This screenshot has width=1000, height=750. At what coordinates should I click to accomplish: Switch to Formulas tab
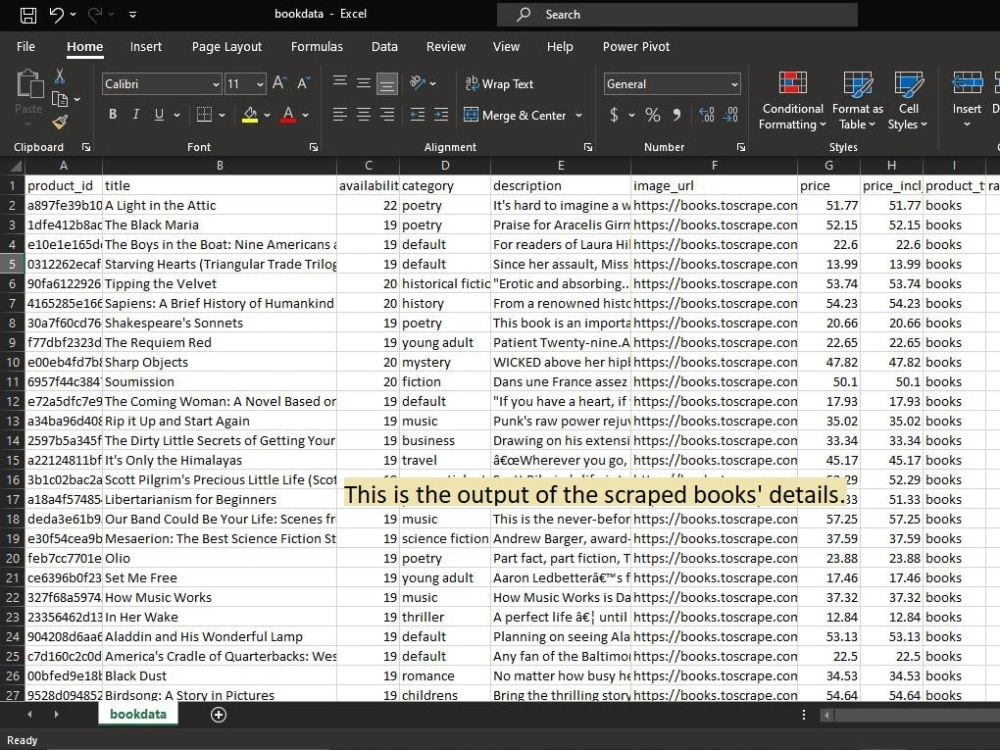[x=317, y=47]
